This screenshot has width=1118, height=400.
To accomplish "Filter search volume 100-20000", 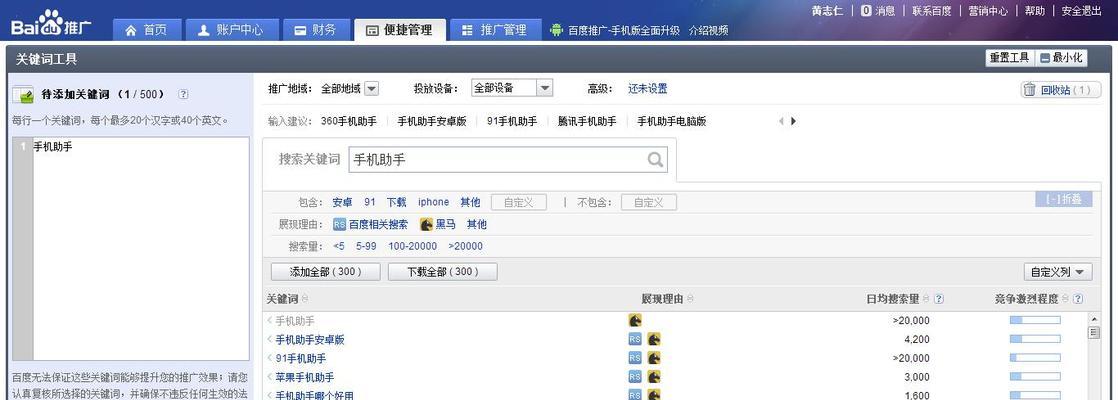I will [412, 246].
